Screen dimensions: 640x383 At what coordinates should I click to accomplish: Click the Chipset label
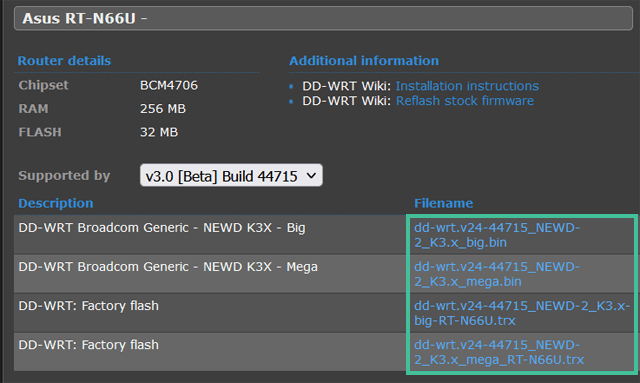tap(43, 85)
